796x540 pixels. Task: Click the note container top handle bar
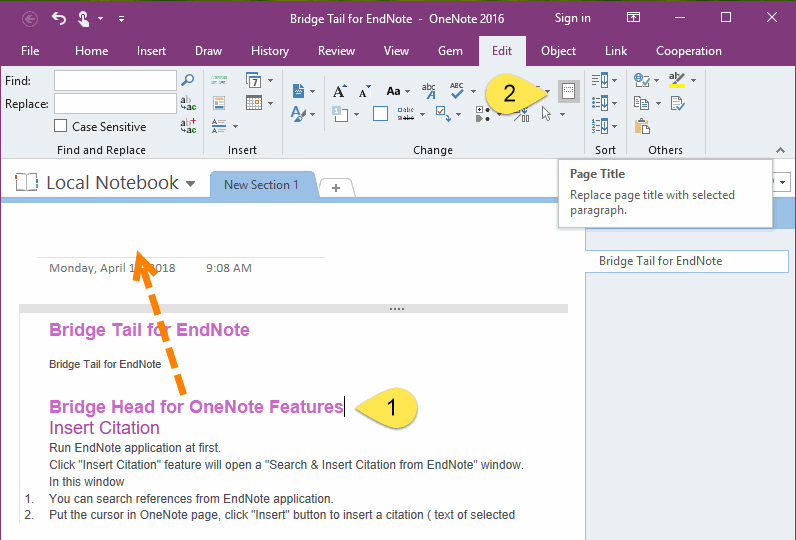click(293, 309)
